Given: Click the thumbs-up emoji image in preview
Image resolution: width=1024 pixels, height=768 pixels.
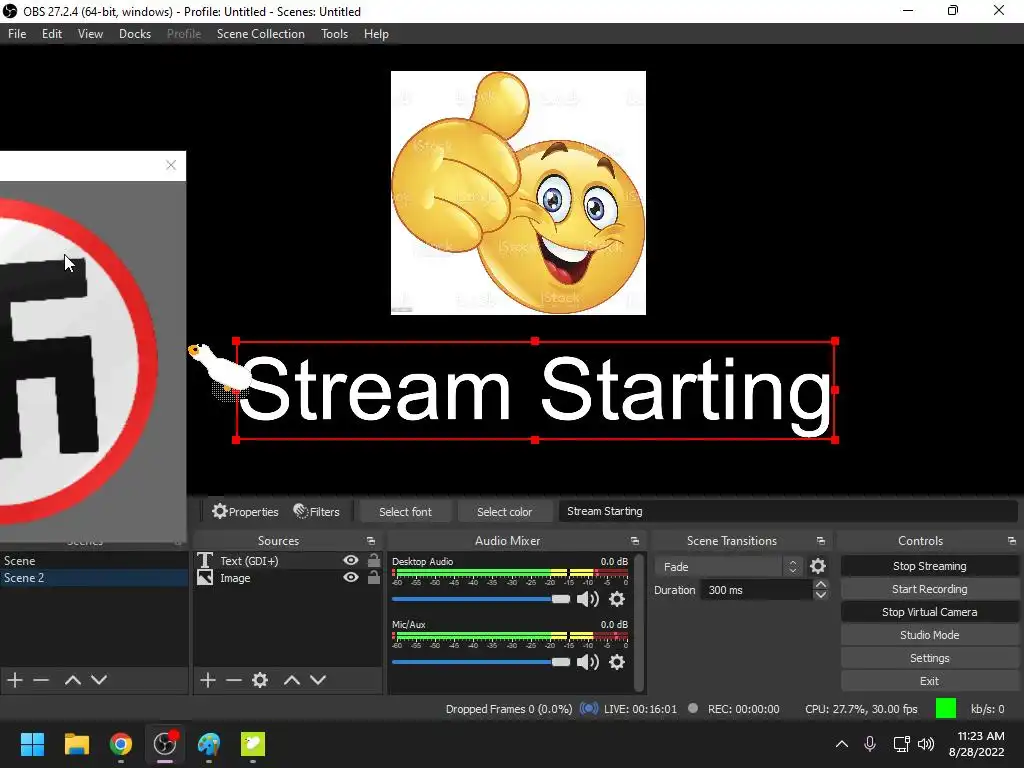Looking at the screenshot, I should click(x=519, y=193).
